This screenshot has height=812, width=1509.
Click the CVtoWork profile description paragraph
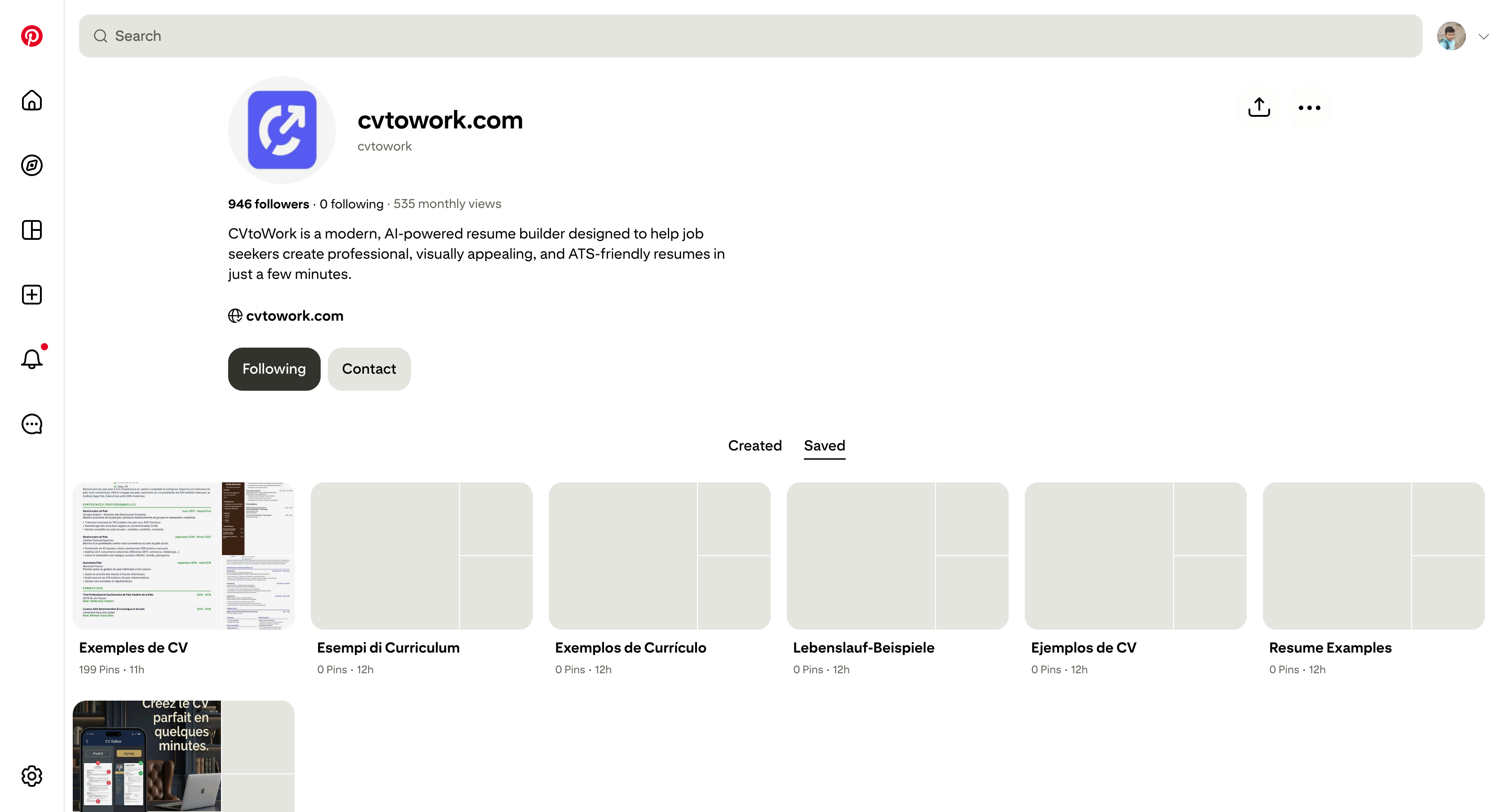(x=476, y=254)
